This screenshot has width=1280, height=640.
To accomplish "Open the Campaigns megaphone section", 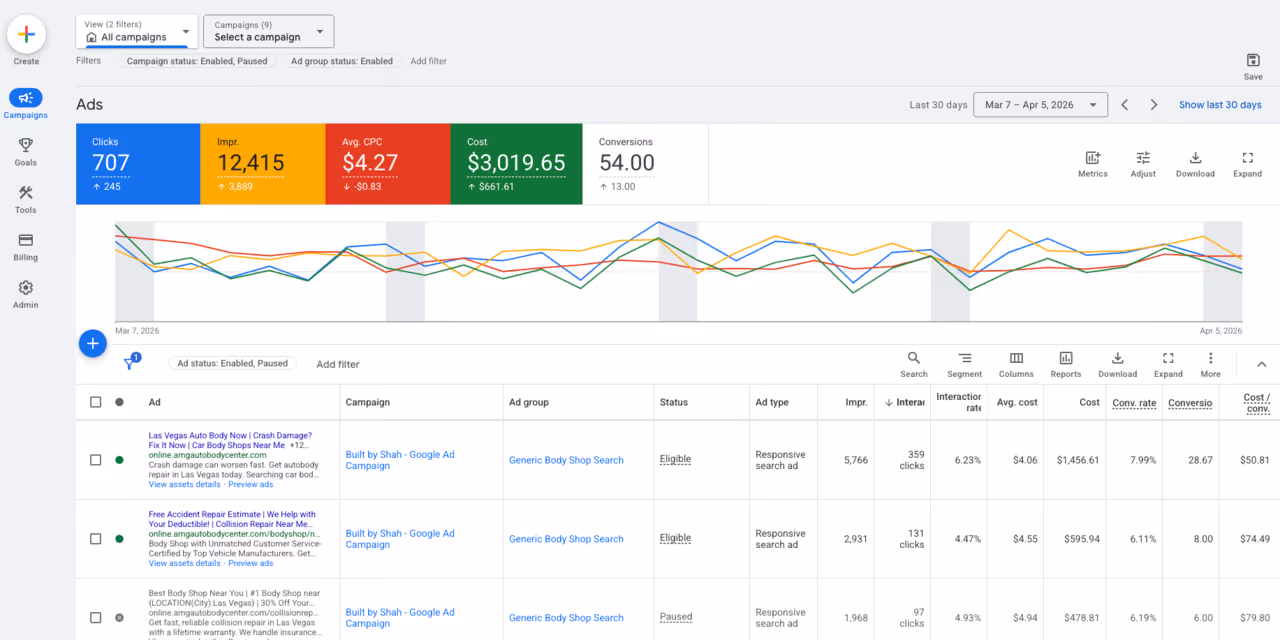I will pos(26,104).
